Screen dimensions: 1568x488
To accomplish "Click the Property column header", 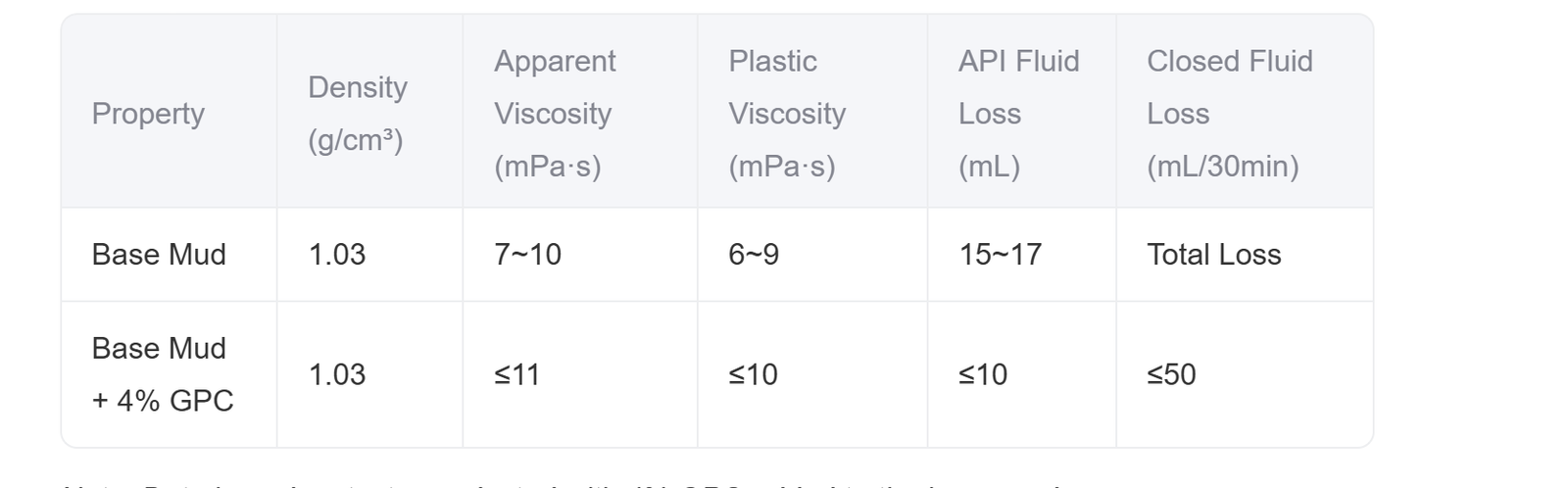I will click(148, 114).
